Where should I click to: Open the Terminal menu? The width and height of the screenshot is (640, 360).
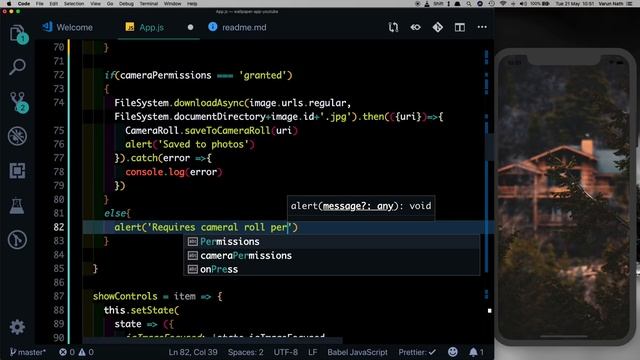149,4
